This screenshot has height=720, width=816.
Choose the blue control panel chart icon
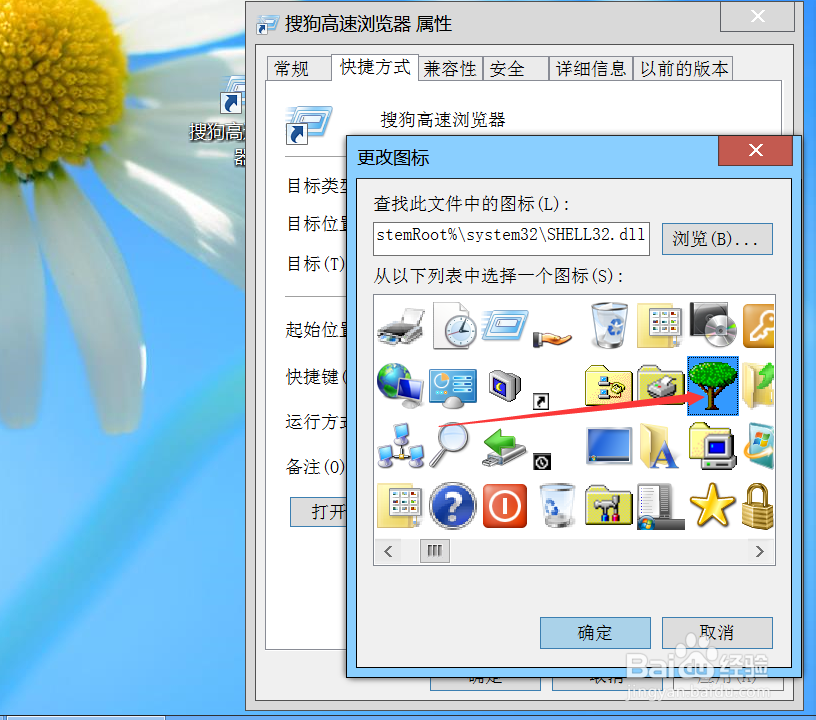[453, 389]
